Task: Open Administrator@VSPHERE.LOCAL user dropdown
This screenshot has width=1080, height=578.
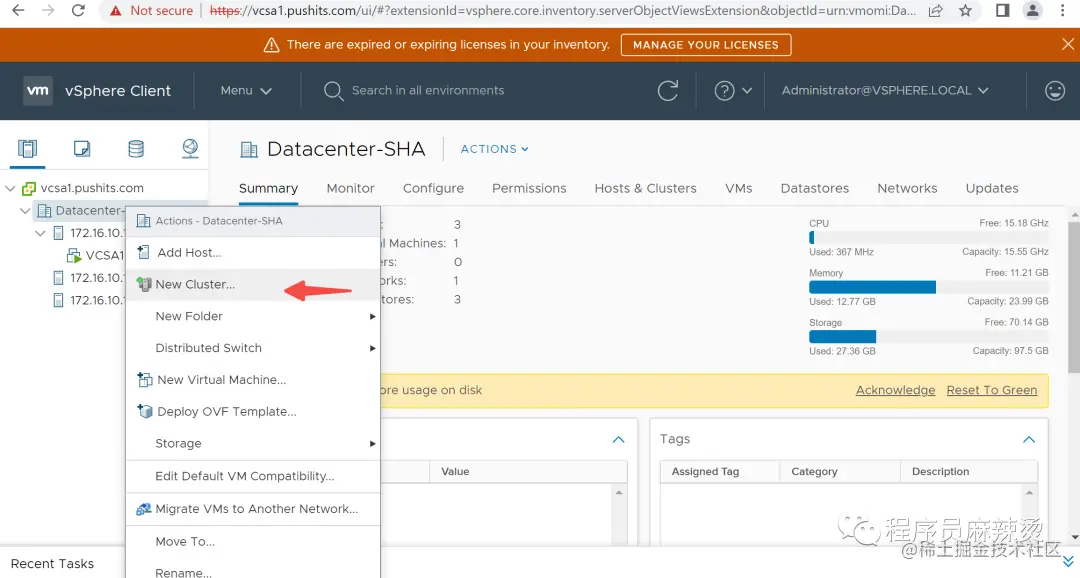Action: click(885, 90)
